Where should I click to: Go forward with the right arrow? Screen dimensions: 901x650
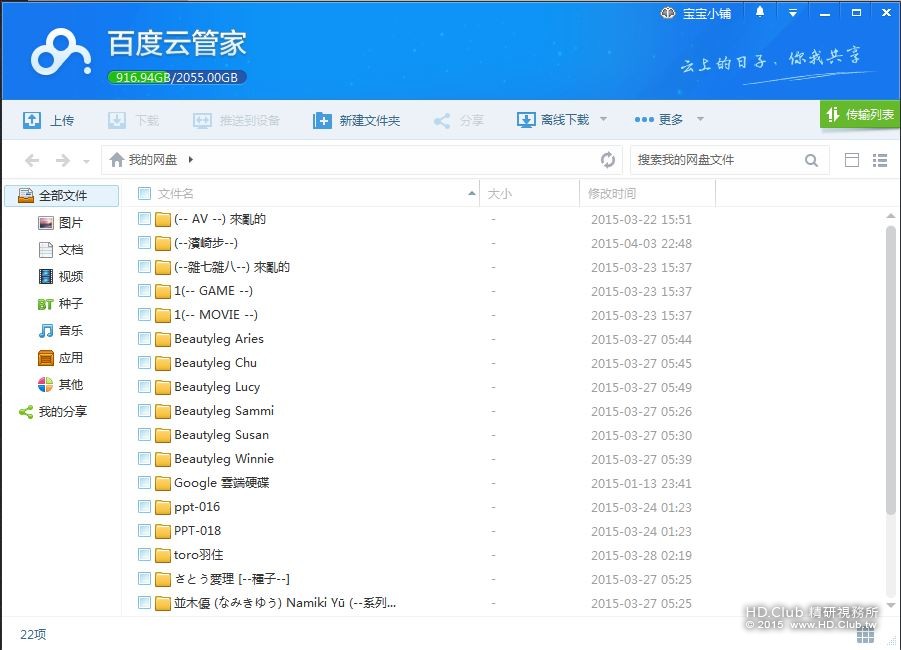[63, 160]
